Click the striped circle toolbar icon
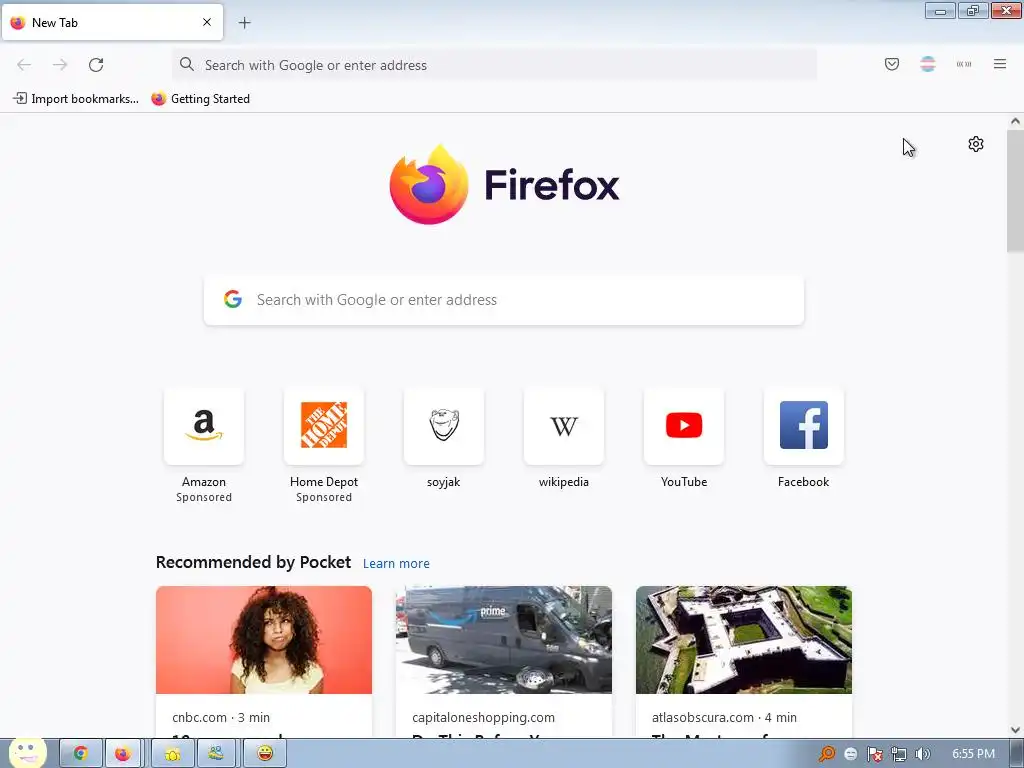Image resolution: width=1024 pixels, height=768 pixels. tap(927, 64)
